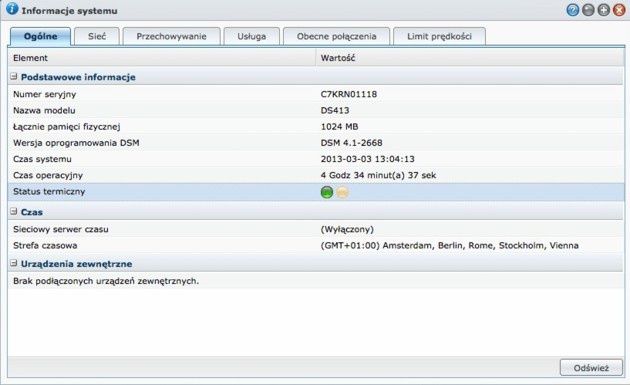Select Wersja oprogramowania DSM label
The image size is (630, 385).
(x=76, y=143)
